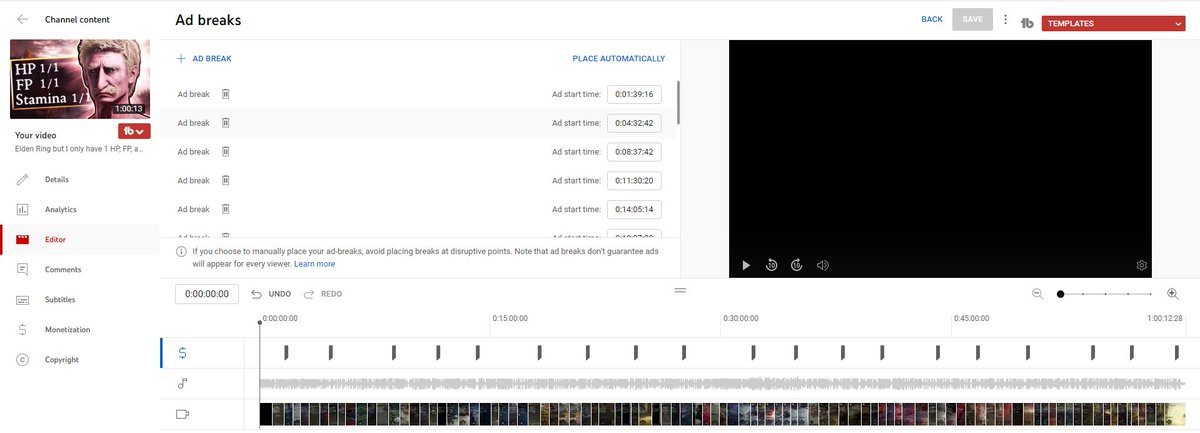Click the ad breaks list scrollbar

click(x=678, y=103)
